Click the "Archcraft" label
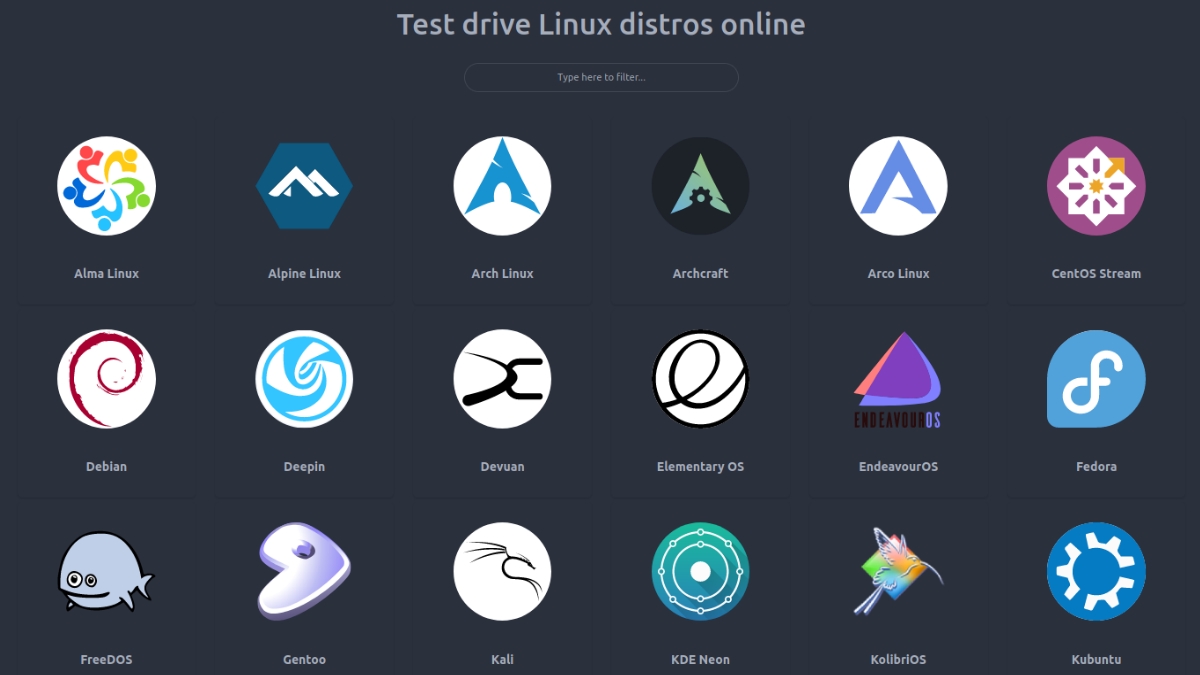1200x675 pixels. [700, 273]
